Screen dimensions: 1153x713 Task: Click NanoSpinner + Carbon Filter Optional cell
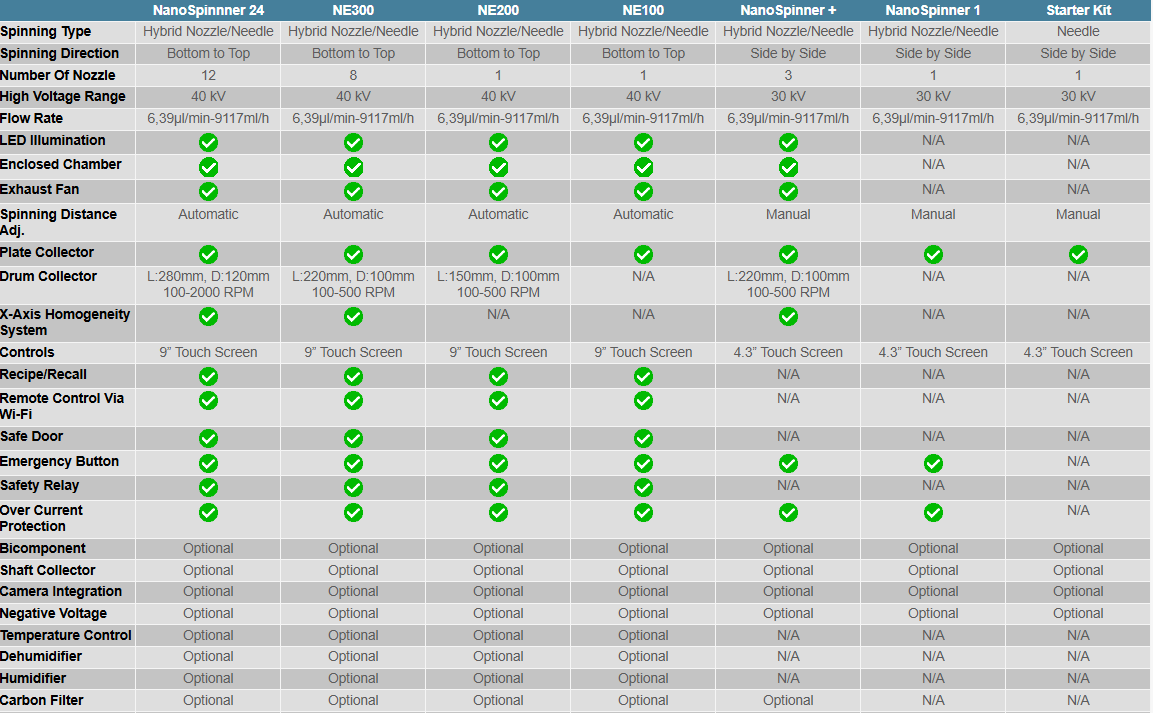point(788,700)
